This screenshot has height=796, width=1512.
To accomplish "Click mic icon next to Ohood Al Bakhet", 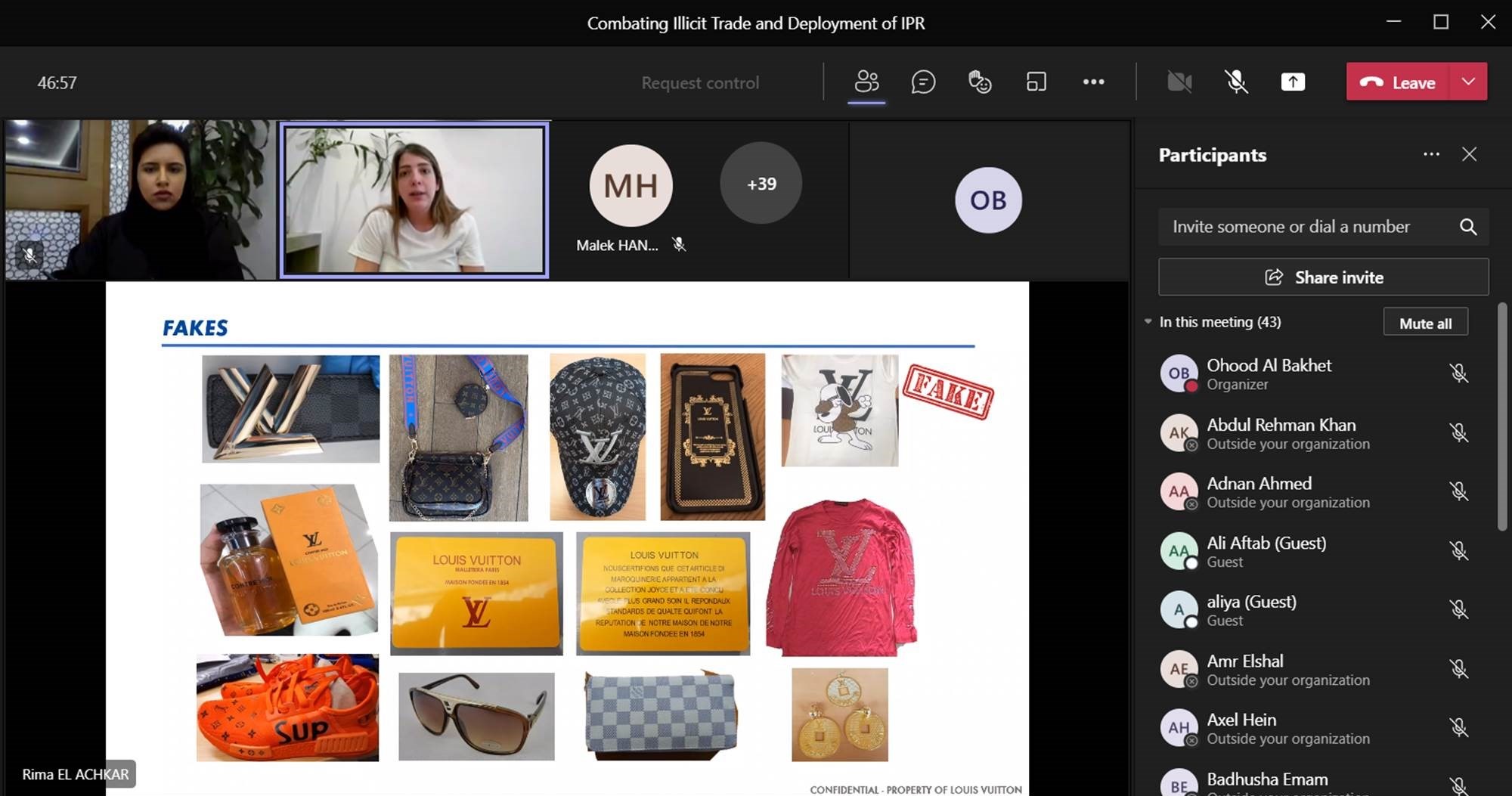I will [x=1458, y=373].
